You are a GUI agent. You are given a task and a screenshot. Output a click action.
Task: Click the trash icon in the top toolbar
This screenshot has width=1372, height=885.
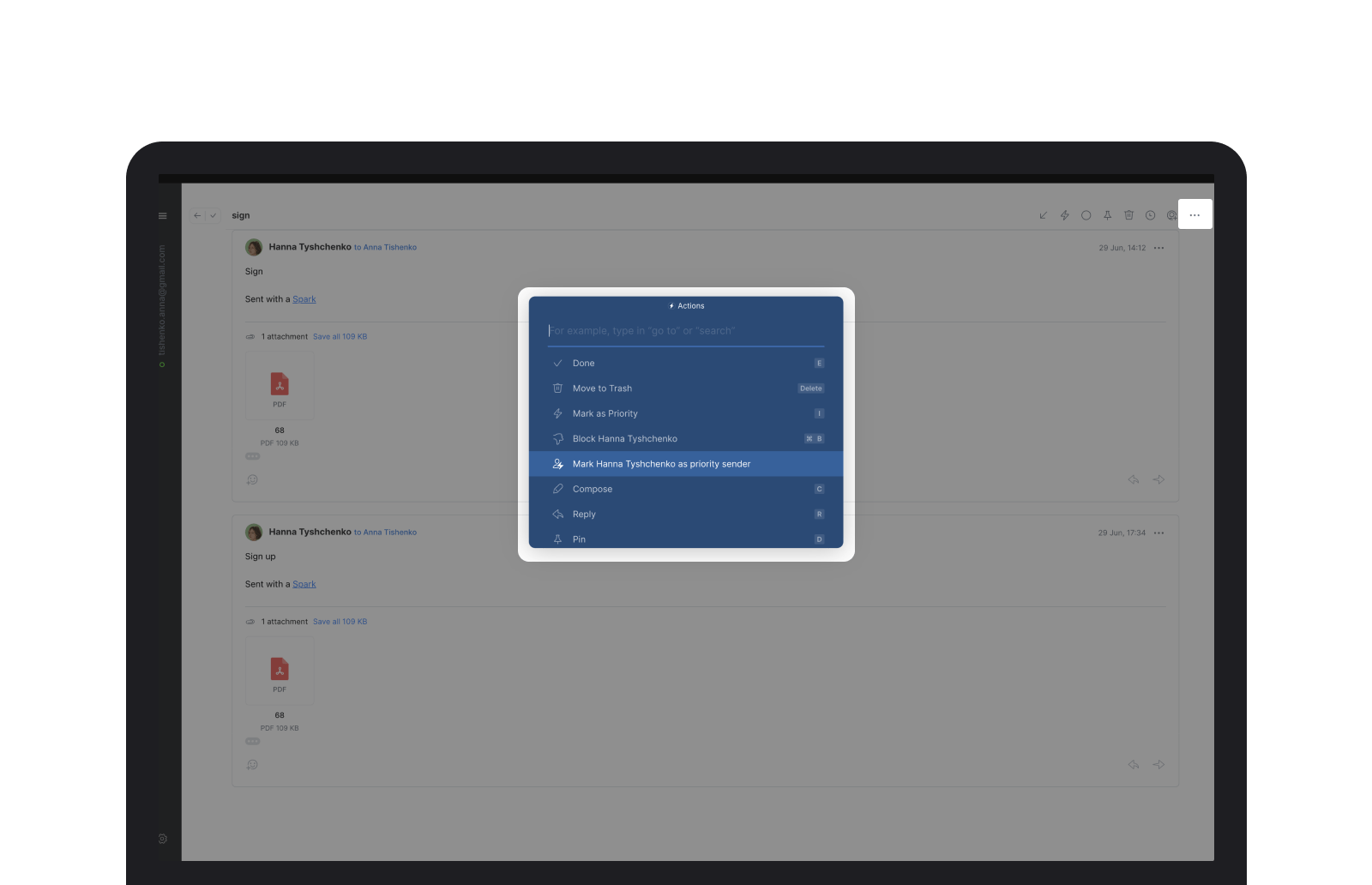[x=1128, y=215]
